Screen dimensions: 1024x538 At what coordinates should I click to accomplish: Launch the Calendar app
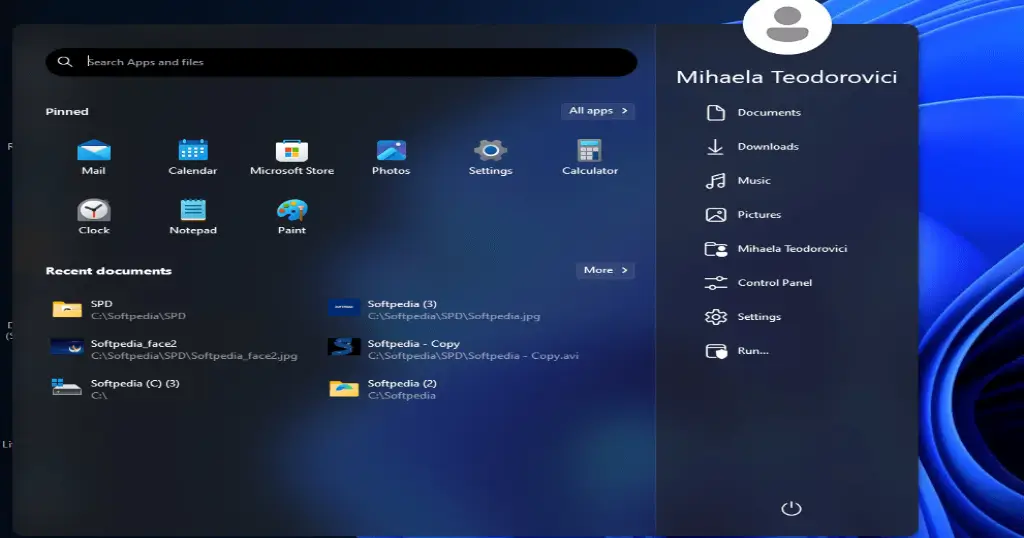(x=193, y=157)
